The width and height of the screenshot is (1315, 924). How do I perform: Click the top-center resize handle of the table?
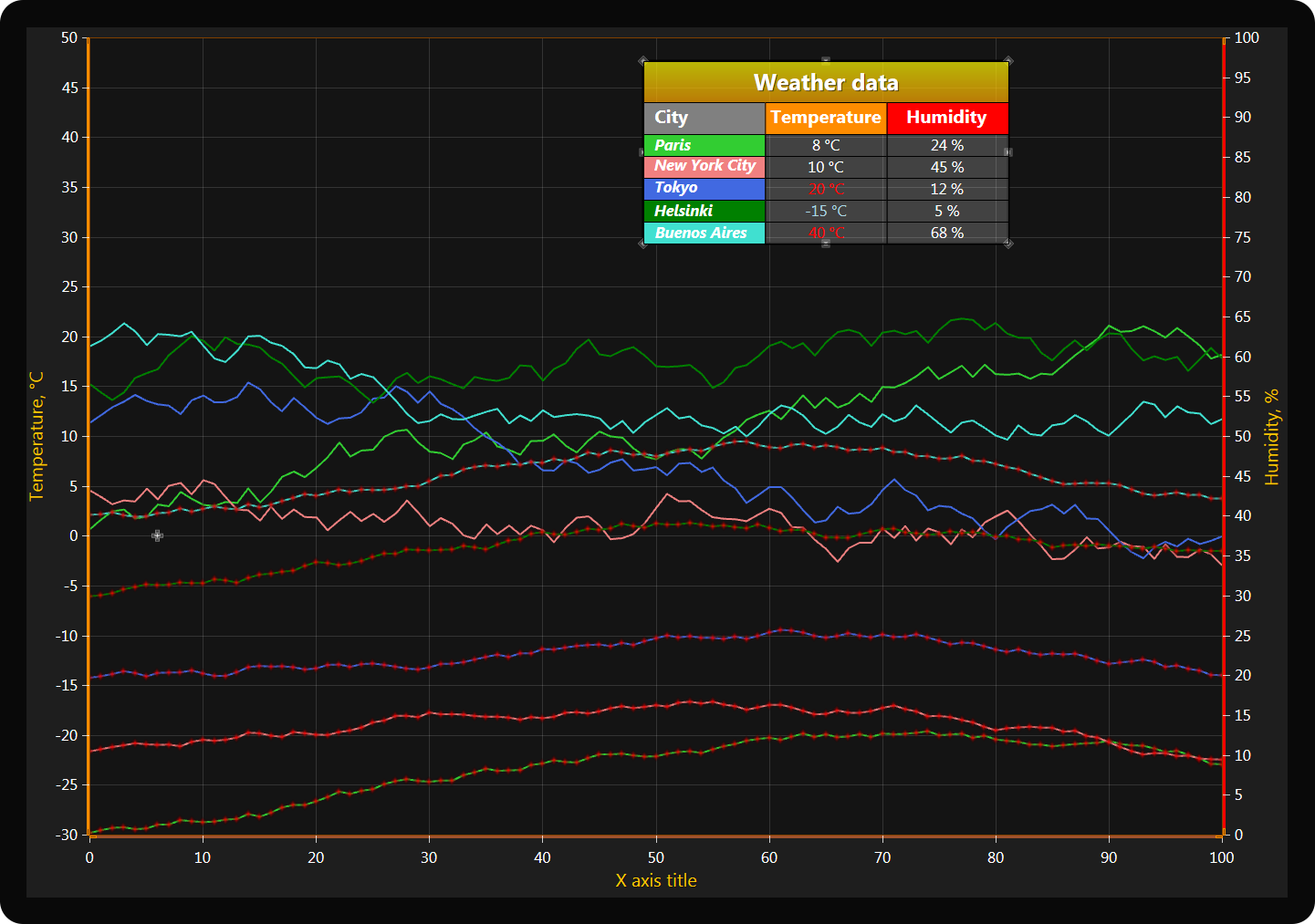point(826,61)
